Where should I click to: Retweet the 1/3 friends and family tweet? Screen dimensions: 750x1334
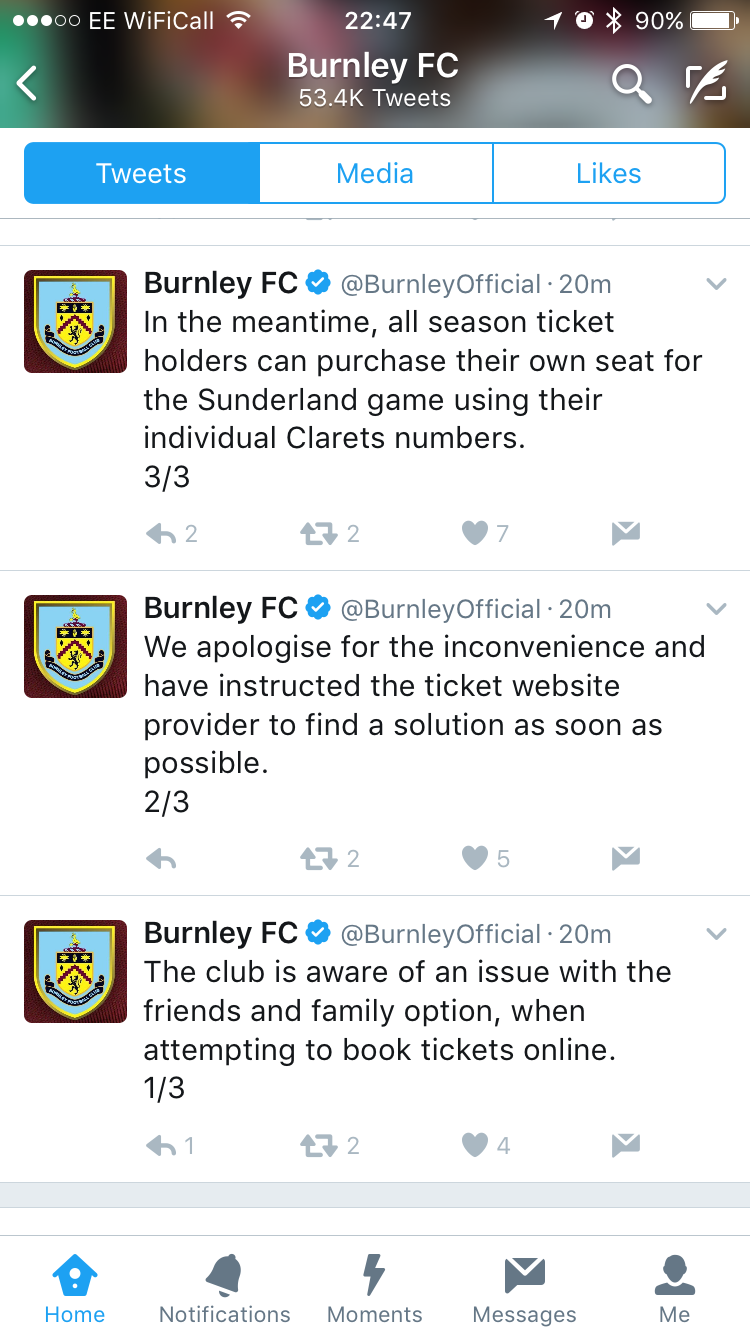pyautogui.click(x=318, y=1145)
